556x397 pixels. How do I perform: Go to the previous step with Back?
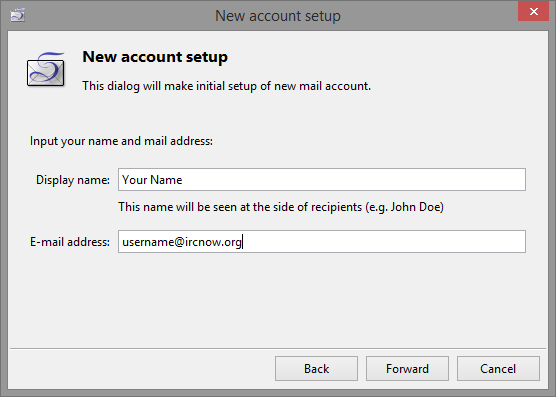click(x=316, y=369)
